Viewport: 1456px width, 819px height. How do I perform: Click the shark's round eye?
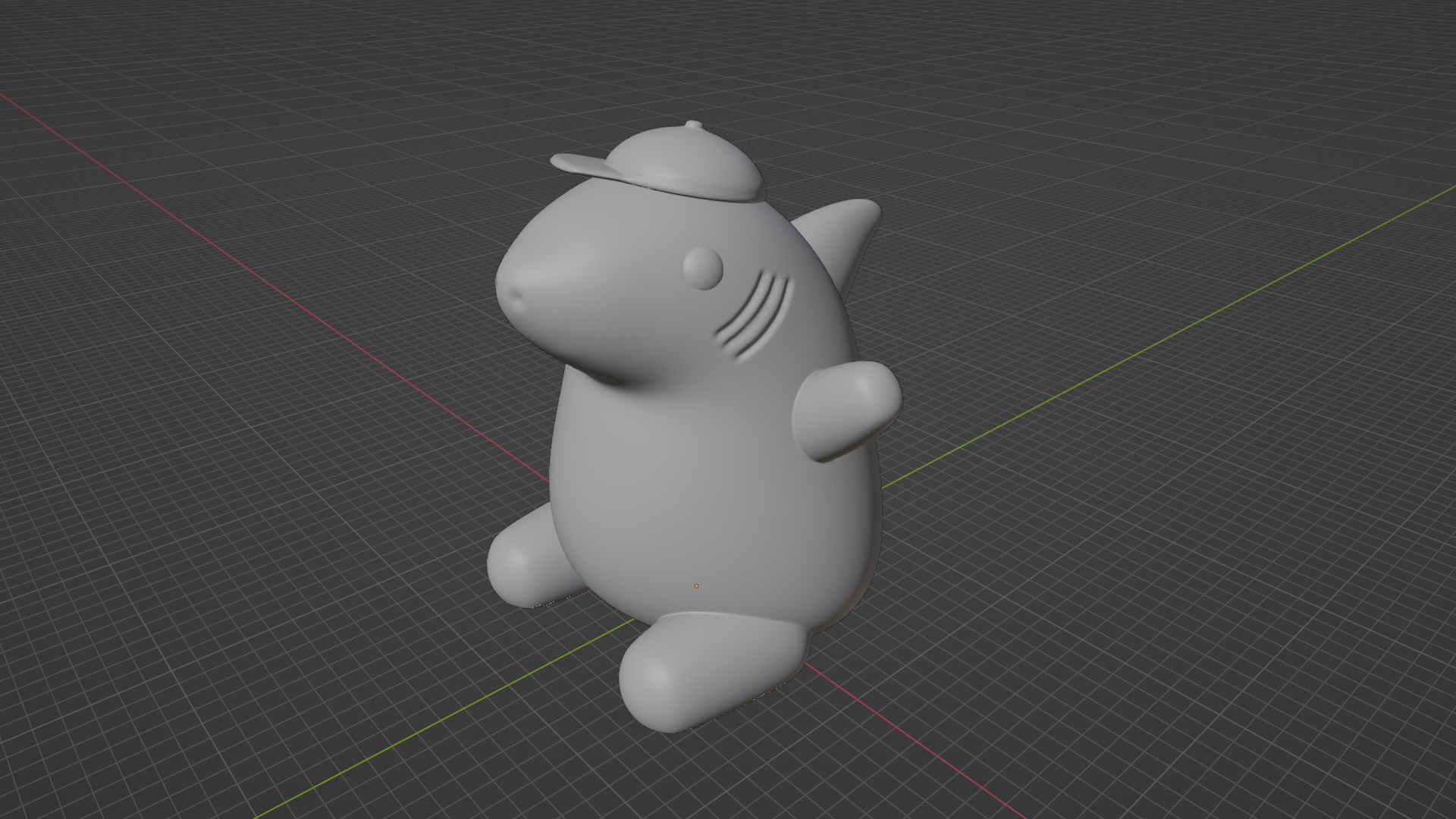coord(703,267)
